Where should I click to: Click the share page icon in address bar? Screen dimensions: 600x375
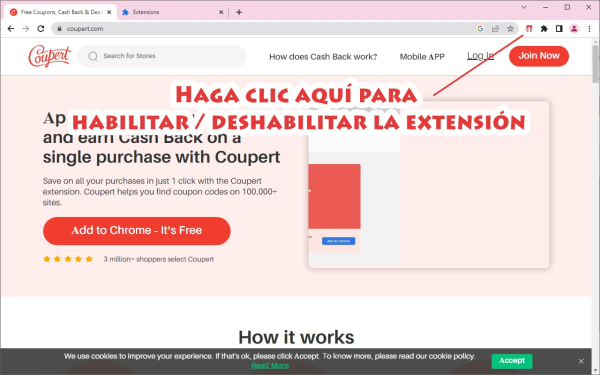click(495, 29)
